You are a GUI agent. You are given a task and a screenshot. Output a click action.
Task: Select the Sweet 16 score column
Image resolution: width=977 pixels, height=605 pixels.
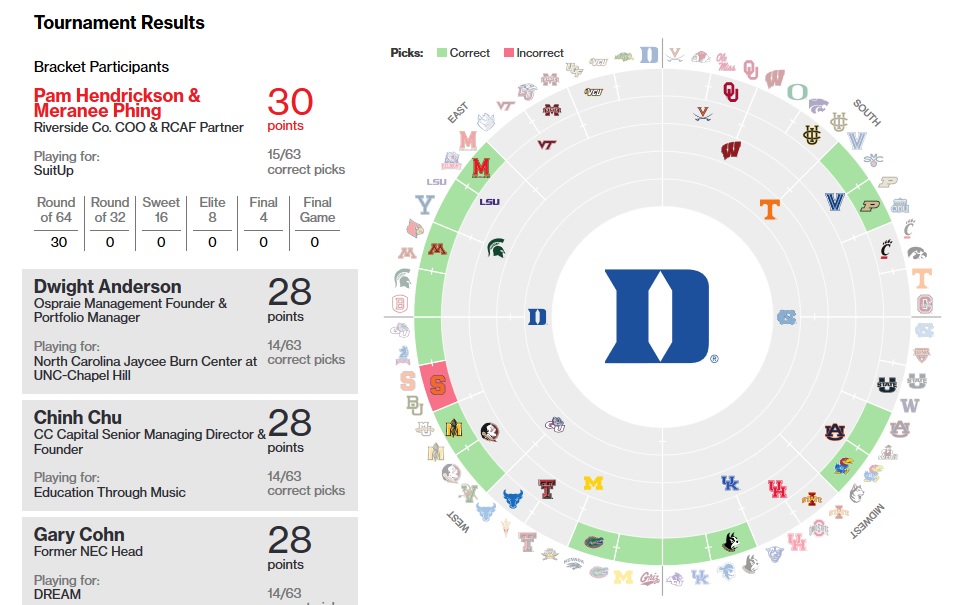pos(161,222)
